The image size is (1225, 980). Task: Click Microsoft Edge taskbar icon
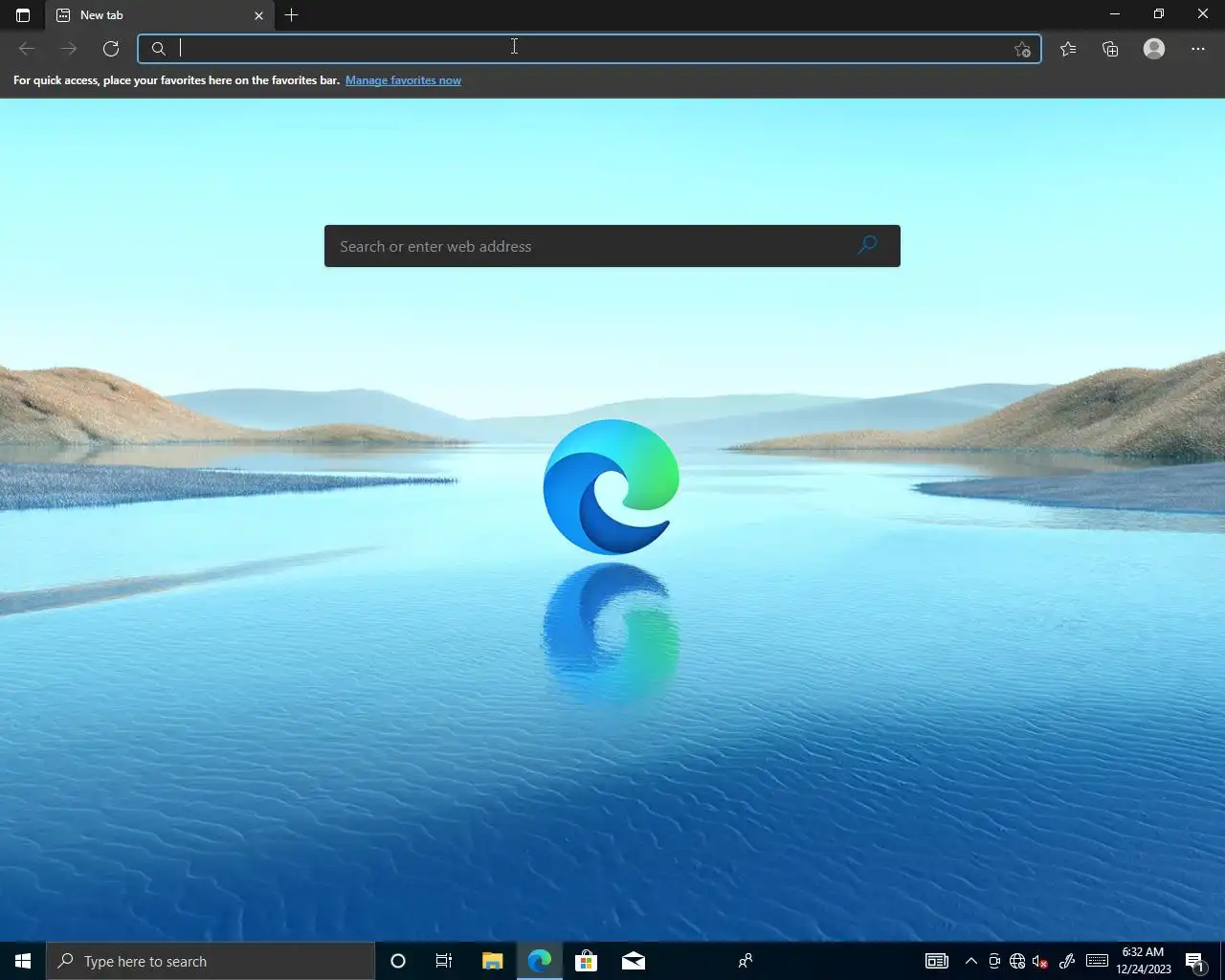539,961
